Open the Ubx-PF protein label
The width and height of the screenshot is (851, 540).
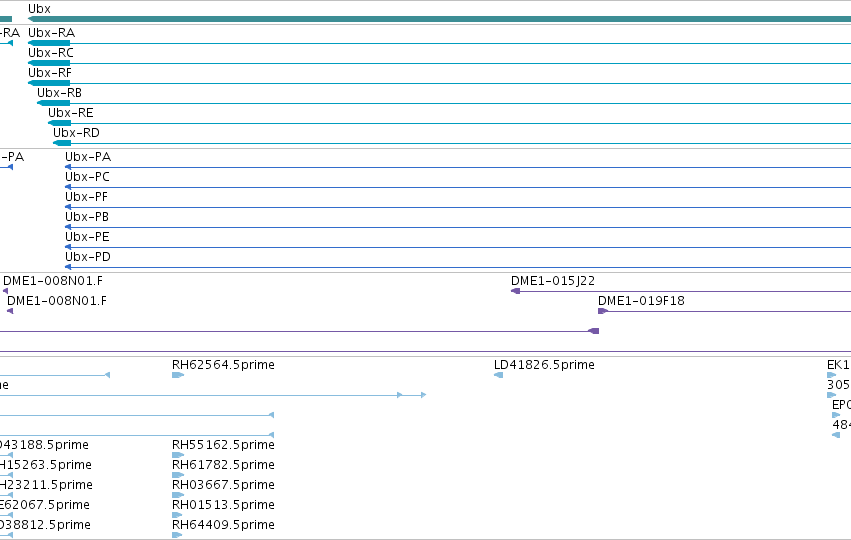[86, 197]
